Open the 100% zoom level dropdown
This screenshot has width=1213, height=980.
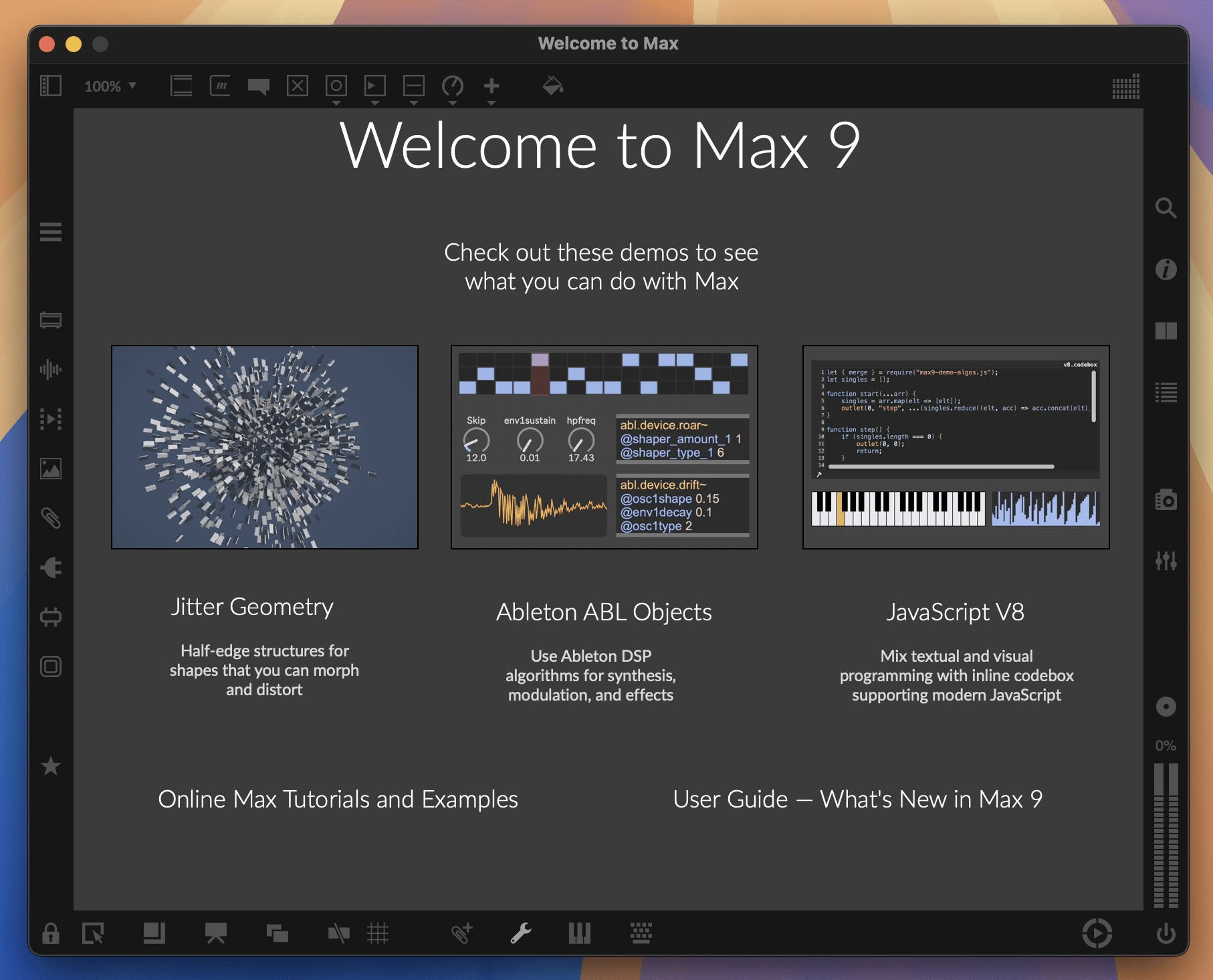pyautogui.click(x=110, y=86)
